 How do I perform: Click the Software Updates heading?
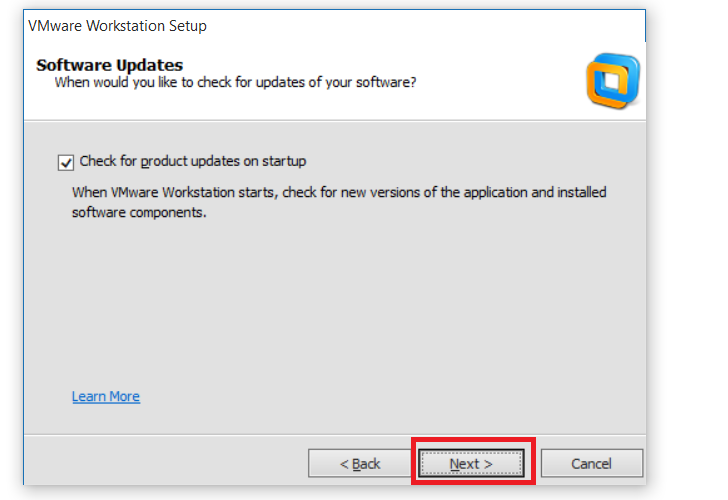pos(109,65)
